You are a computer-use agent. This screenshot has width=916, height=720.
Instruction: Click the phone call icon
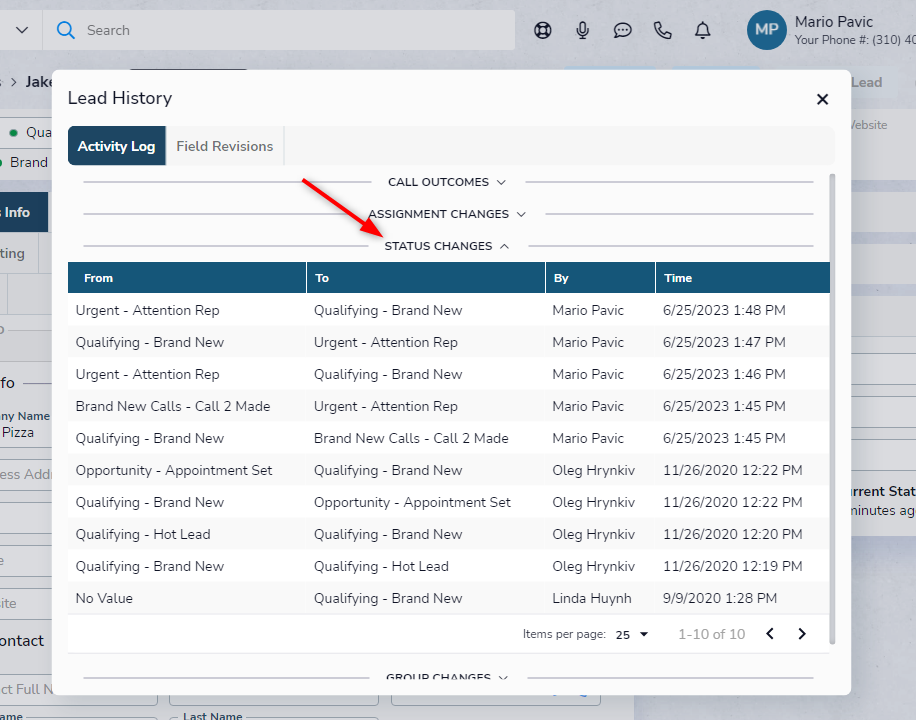[662, 30]
